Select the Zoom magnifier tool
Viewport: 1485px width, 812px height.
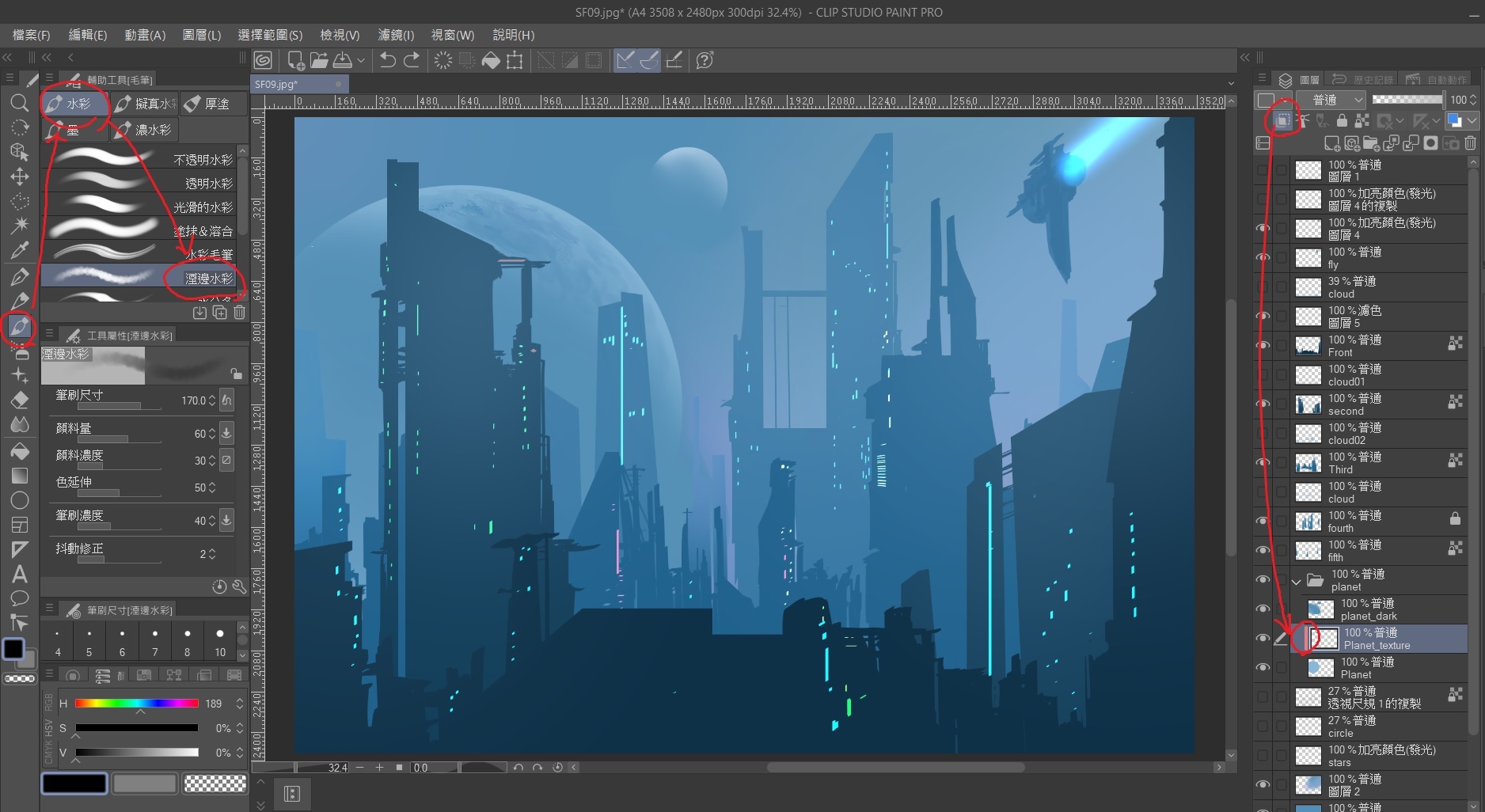20,103
